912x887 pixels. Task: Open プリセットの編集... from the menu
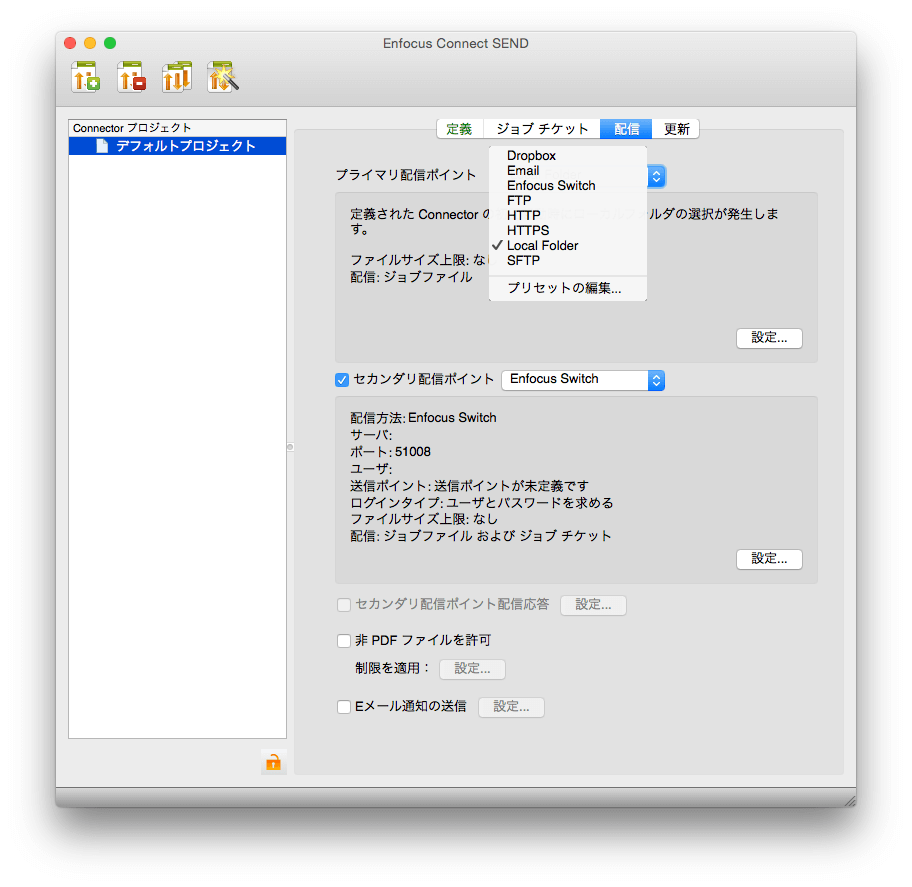pyautogui.click(x=568, y=288)
